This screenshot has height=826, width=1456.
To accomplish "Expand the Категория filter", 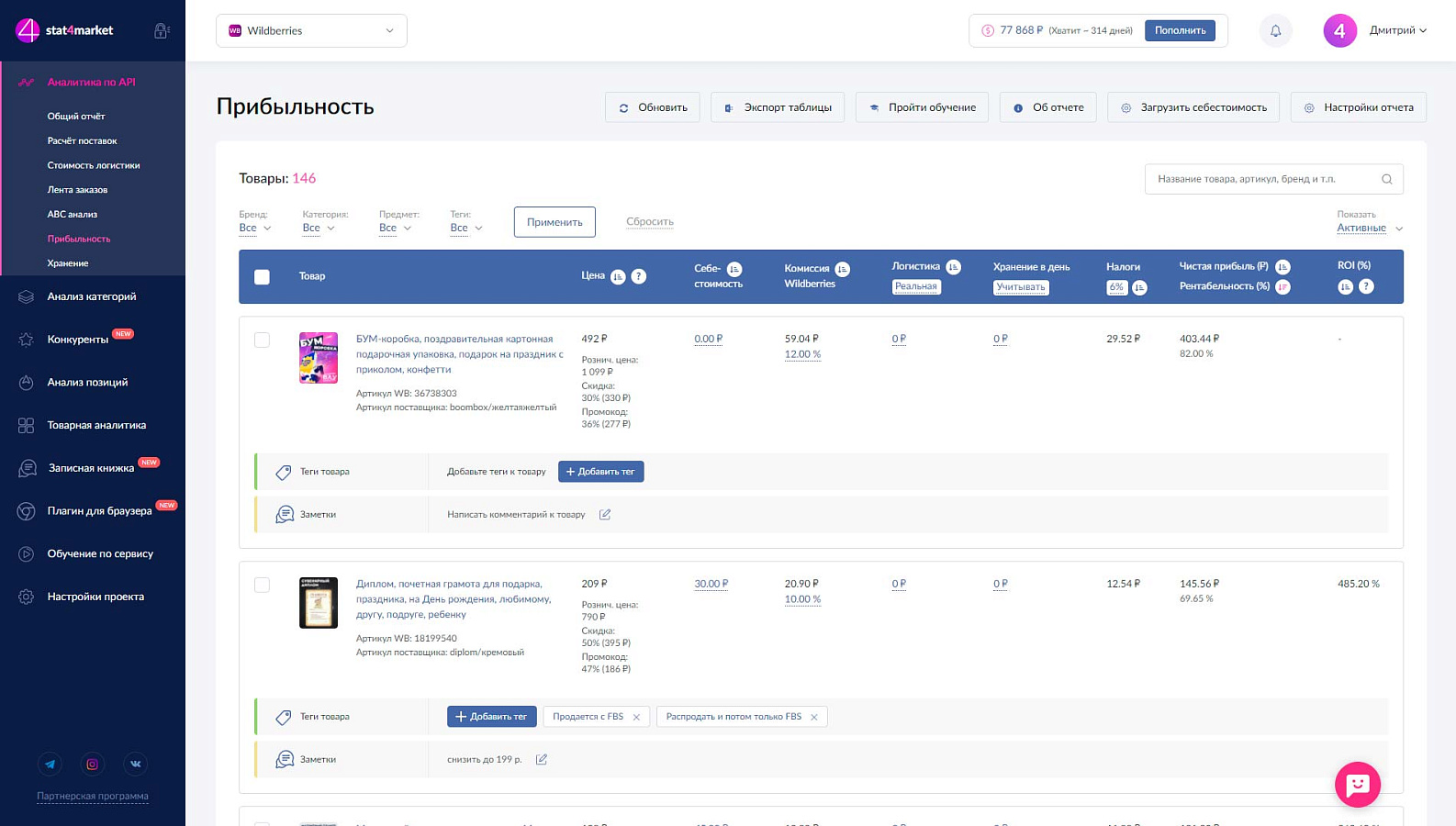I will (x=319, y=228).
